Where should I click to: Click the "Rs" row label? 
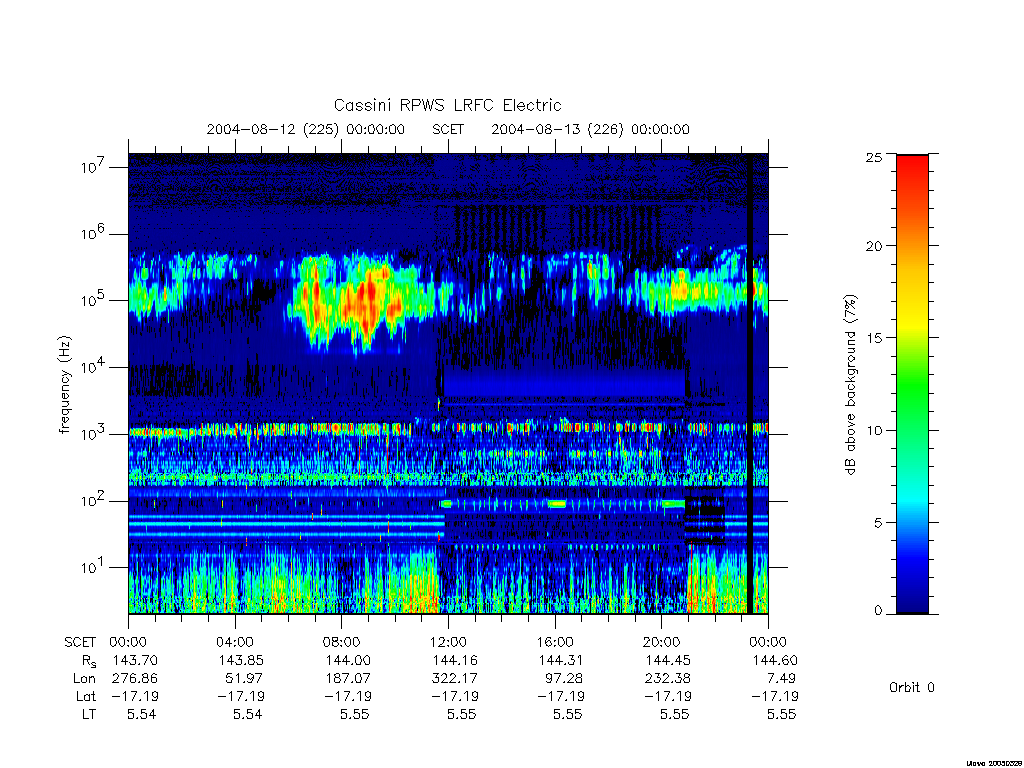click(89, 661)
